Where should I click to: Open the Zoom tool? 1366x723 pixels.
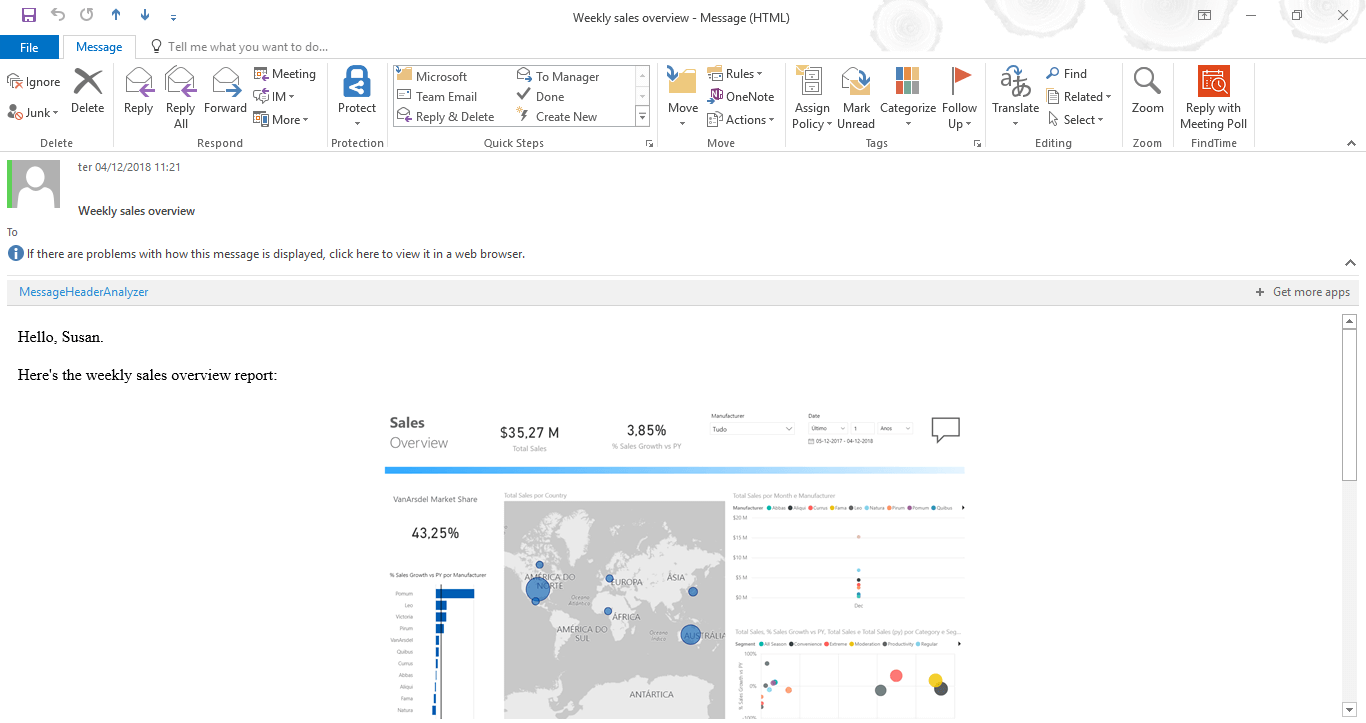tap(1147, 95)
